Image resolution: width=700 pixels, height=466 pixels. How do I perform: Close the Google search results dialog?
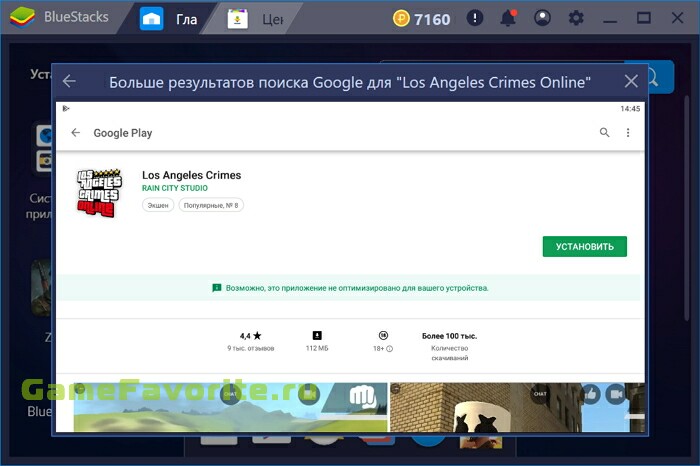(631, 81)
